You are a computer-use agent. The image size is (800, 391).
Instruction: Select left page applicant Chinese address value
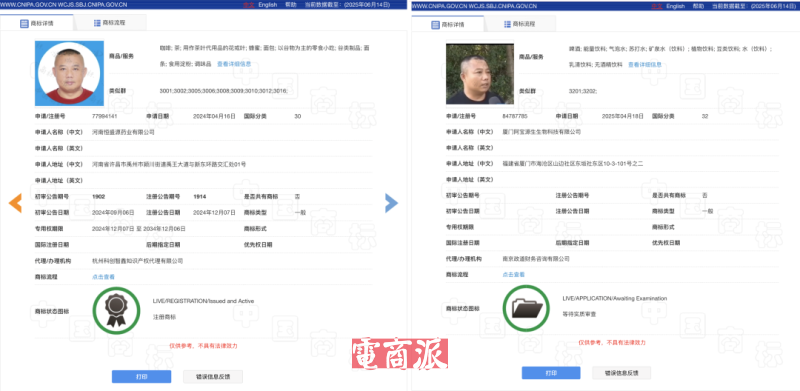(x=169, y=164)
